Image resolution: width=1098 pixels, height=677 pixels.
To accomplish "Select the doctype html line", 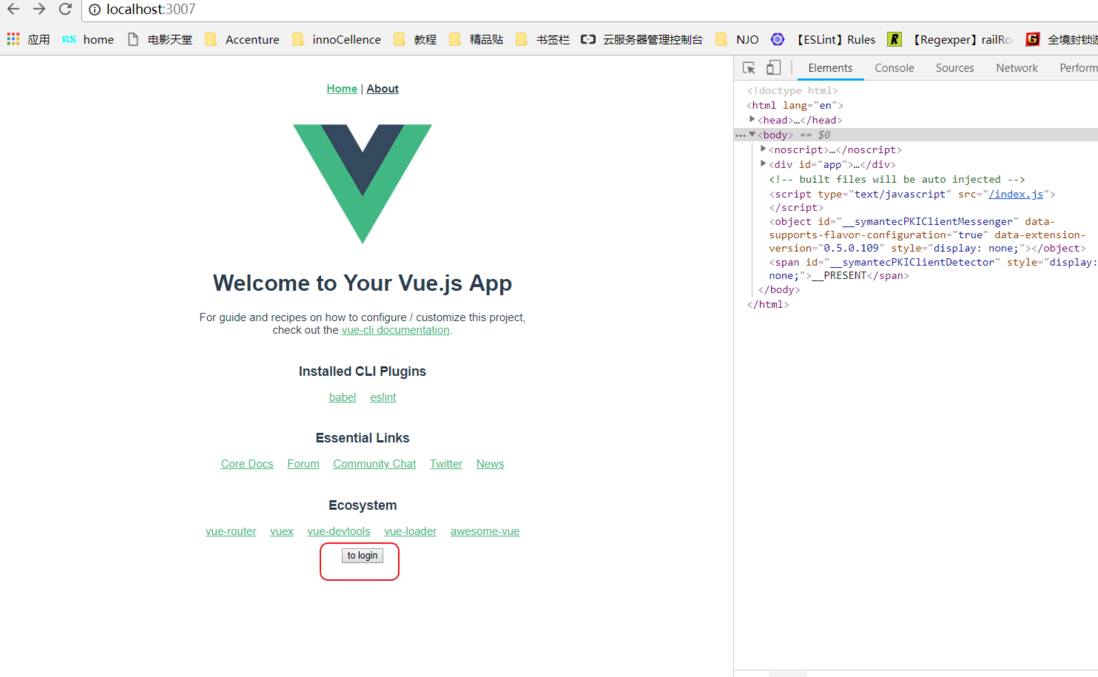I will click(x=792, y=90).
